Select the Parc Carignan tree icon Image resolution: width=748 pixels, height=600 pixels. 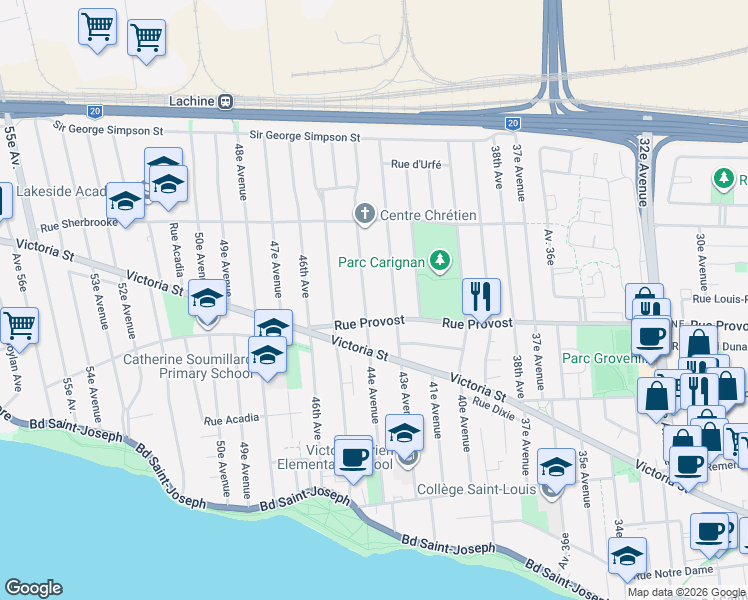coord(440,261)
